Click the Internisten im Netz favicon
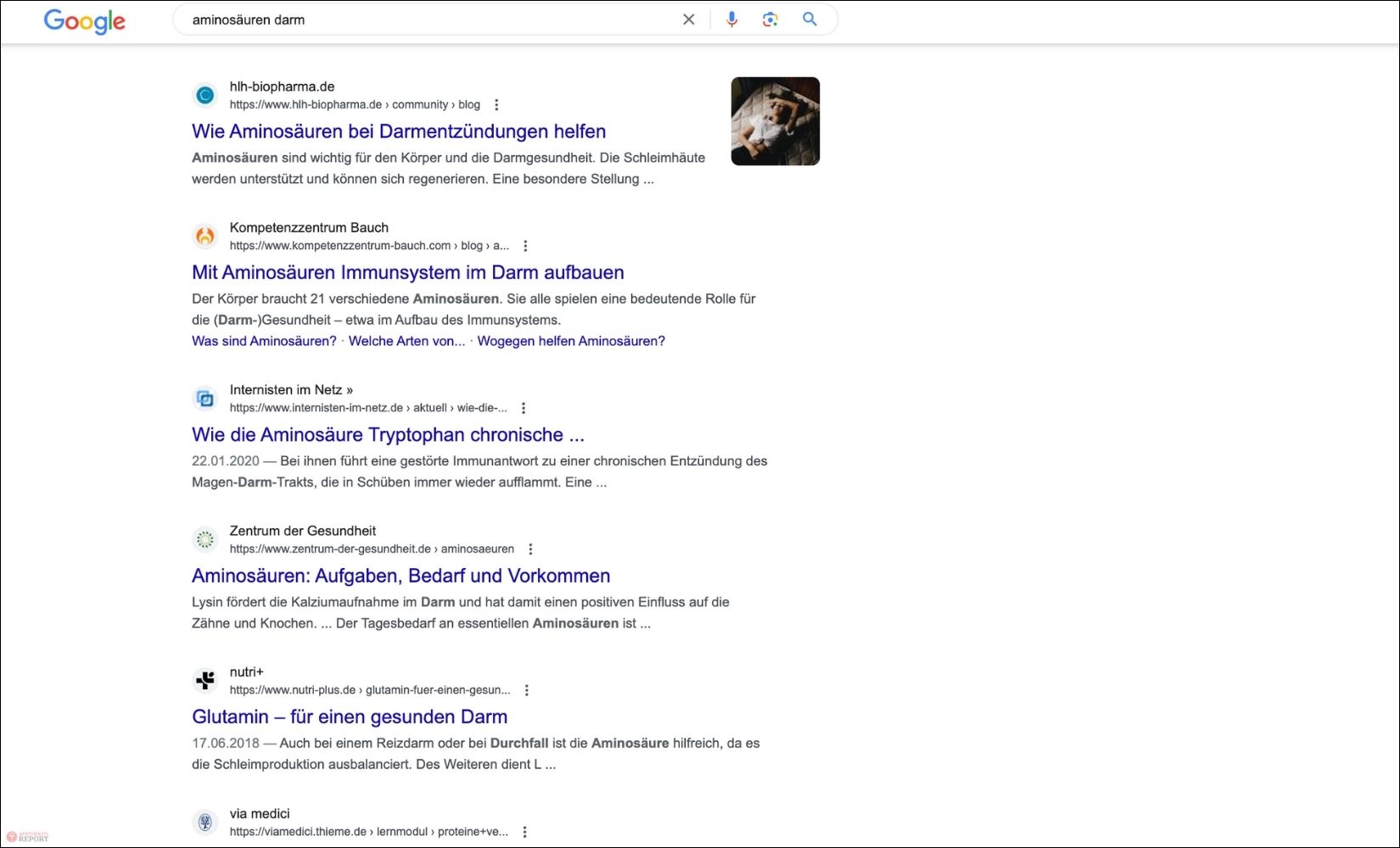Image resolution: width=1400 pixels, height=848 pixels. tap(205, 398)
